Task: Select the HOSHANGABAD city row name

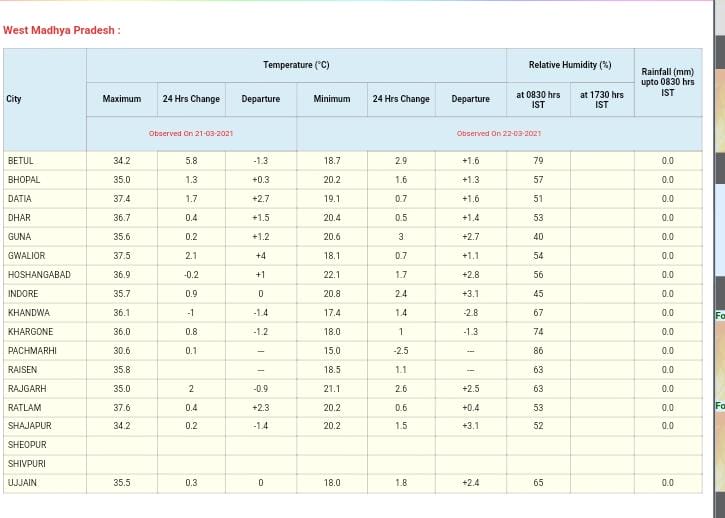Action: click(39, 275)
